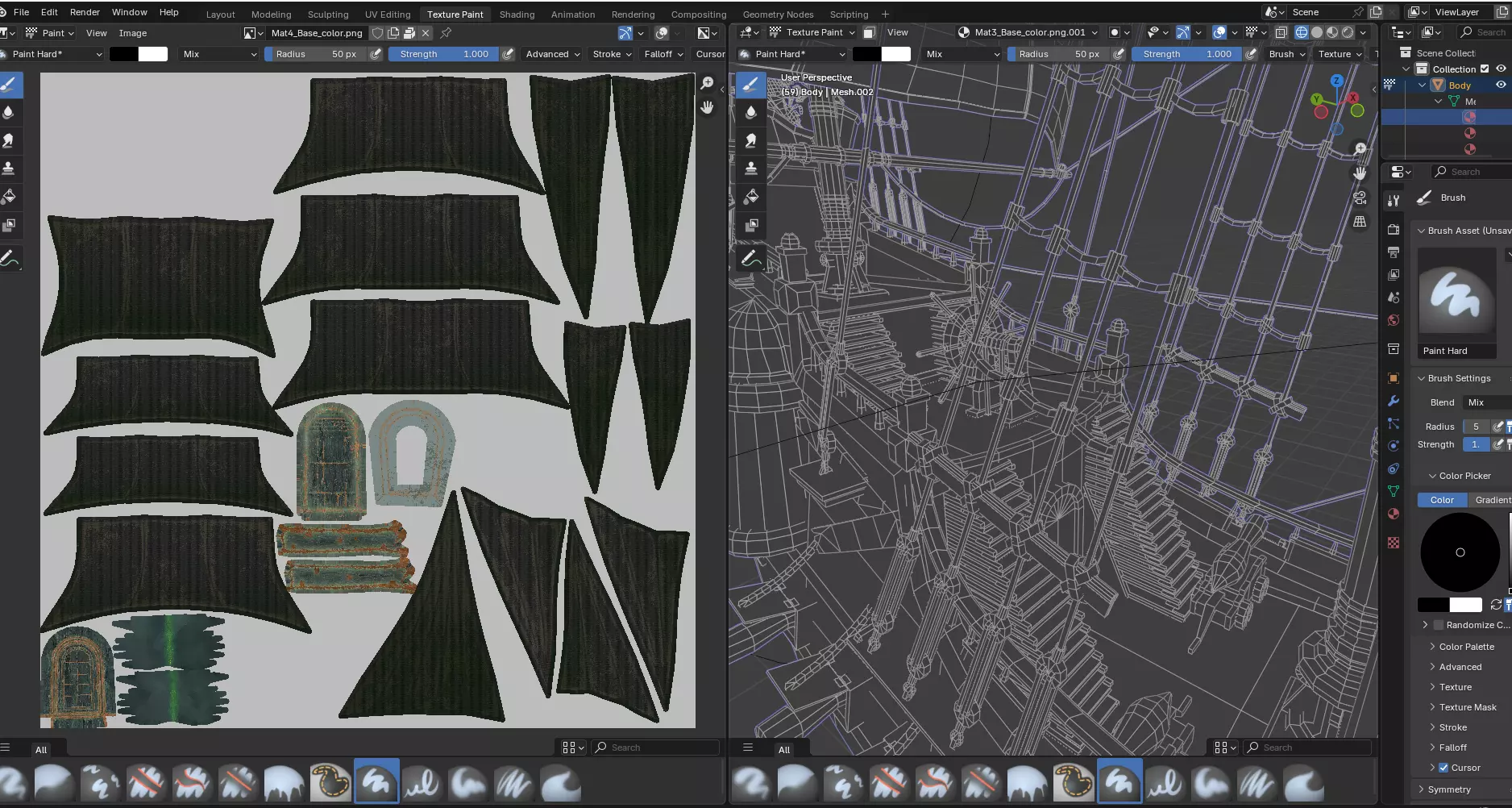
Task: Toggle X-ray mode in the 3D viewport
Action: point(1281,32)
